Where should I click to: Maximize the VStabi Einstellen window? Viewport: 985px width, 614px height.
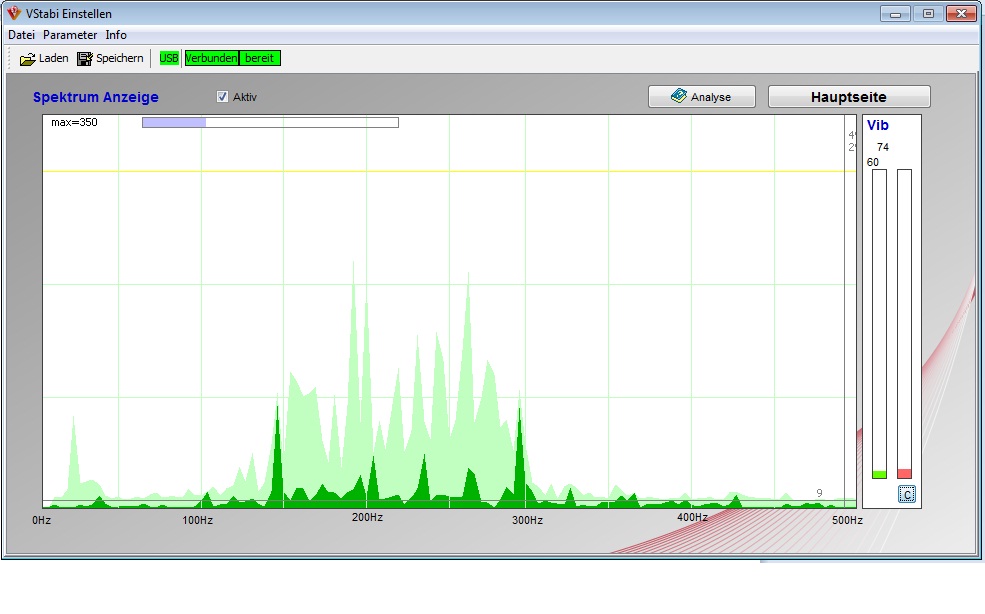tap(928, 14)
